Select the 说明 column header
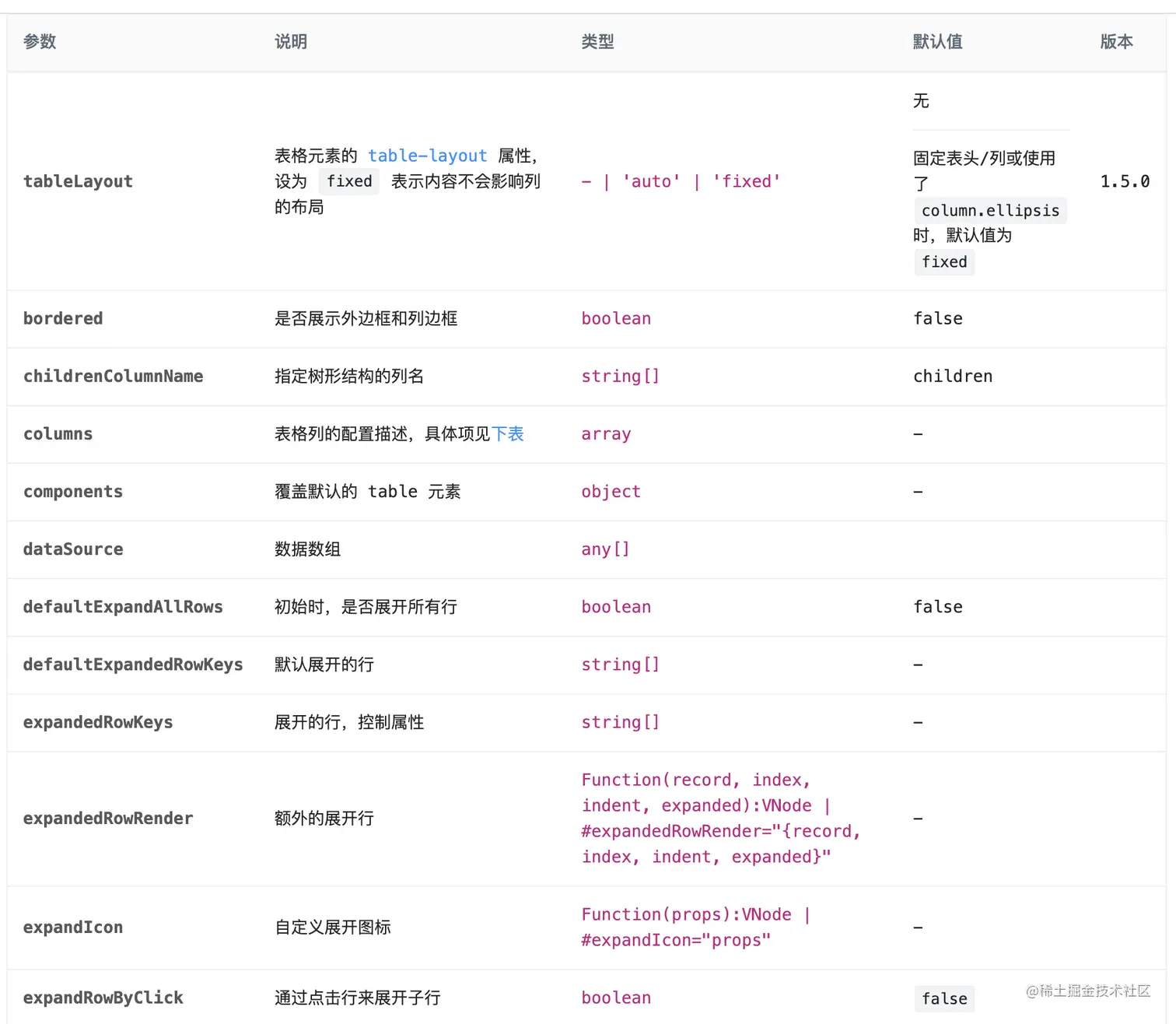The image size is (1176, 1024). click(x=291, y=42)
